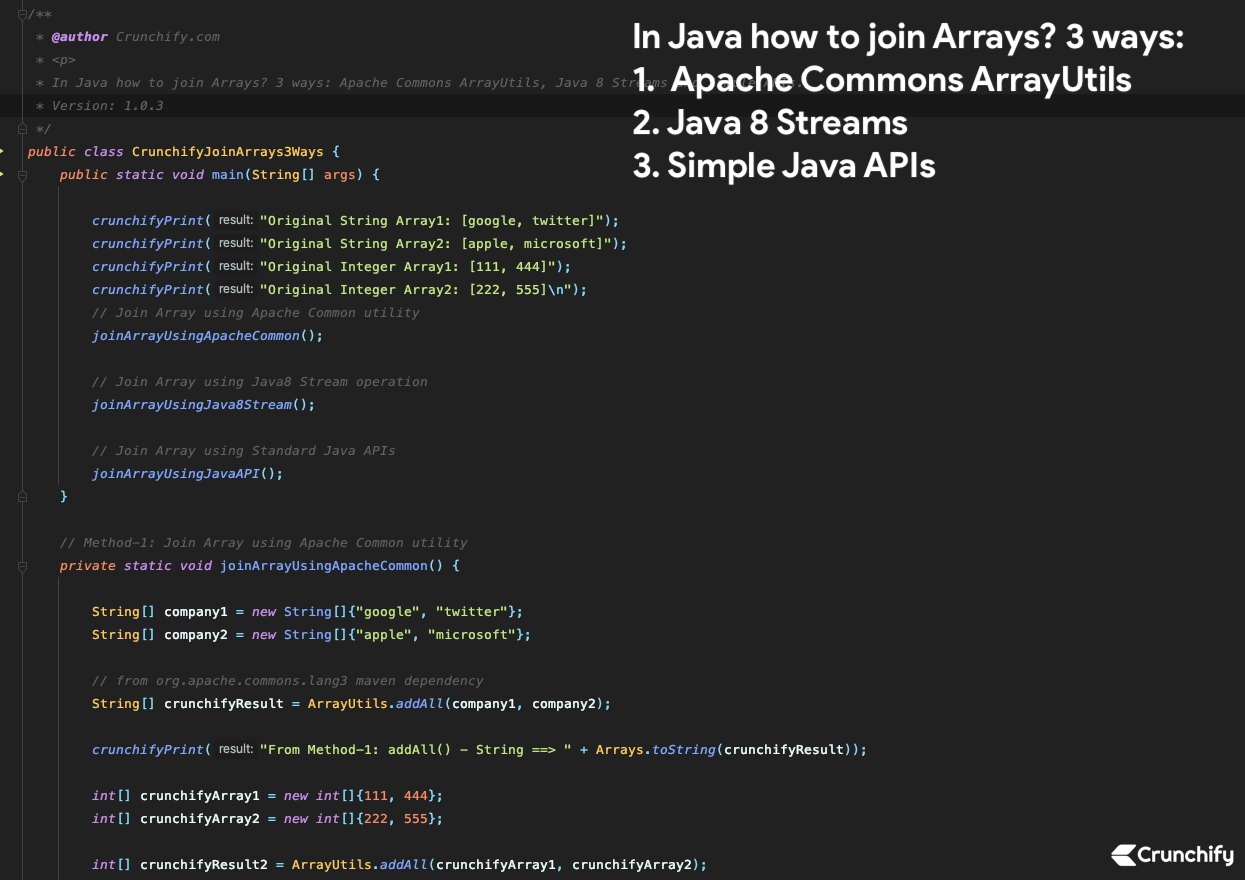
Task: Collapse the joinArrayUsingApacheCommon method
Action: tap(22, 565)
